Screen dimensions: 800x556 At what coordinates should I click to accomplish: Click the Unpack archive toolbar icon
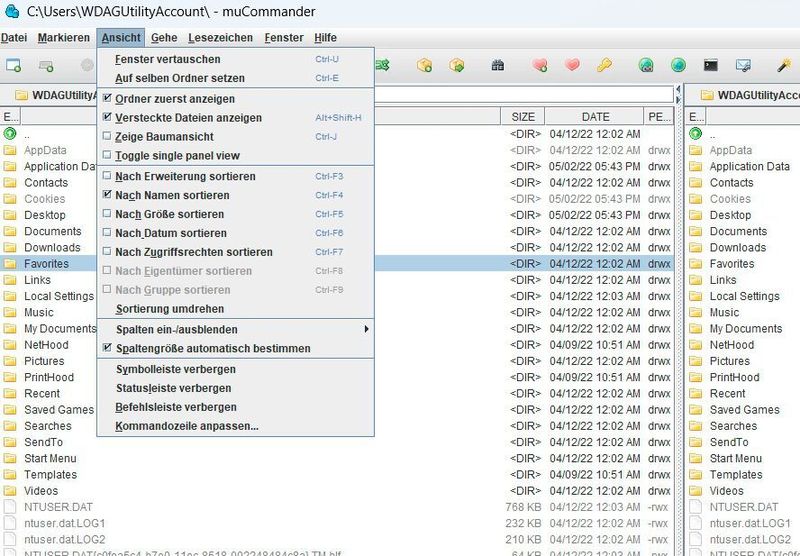tap(457, 65)
